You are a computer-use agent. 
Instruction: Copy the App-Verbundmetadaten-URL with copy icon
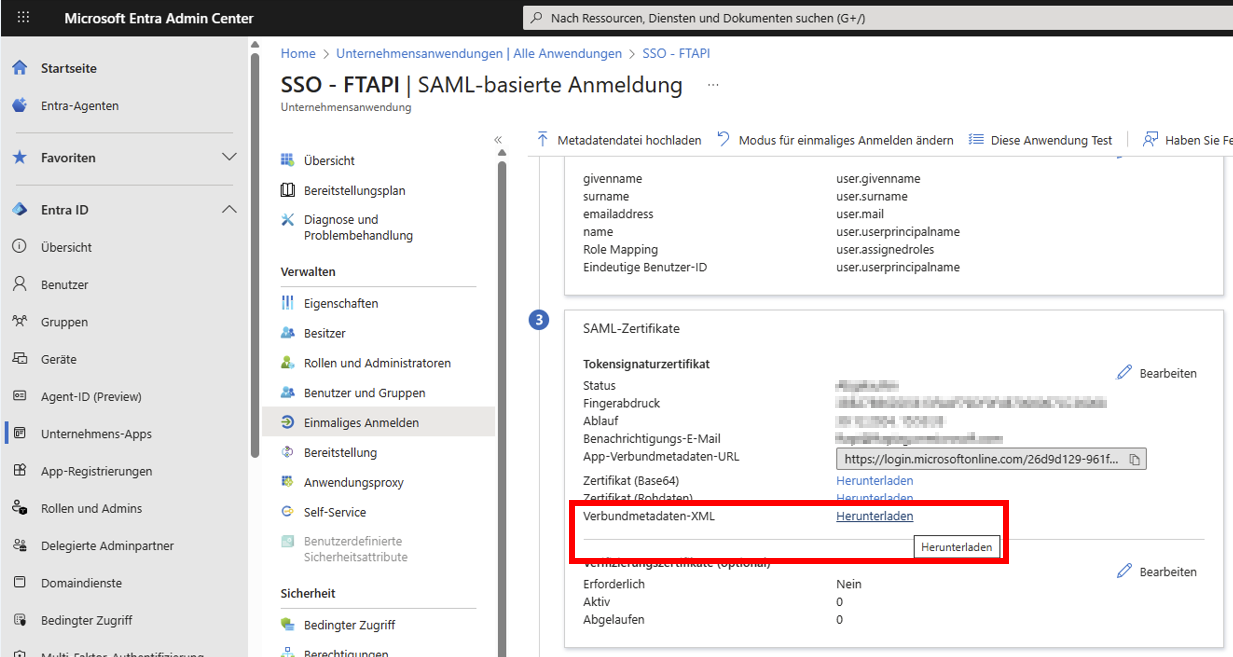coord(1134,460)
